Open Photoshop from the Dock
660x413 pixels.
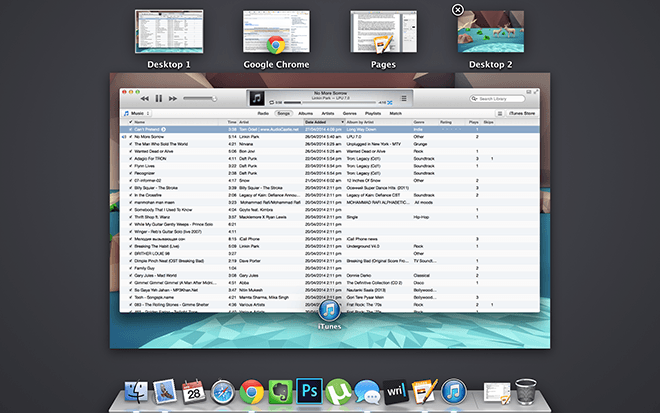(309, 391)
